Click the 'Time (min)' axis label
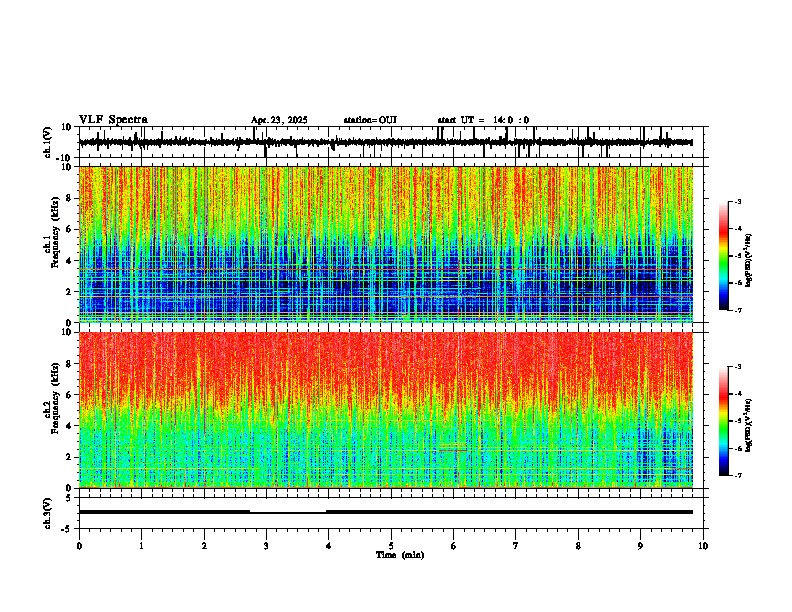Screen dimensions: 792x612 point(400,555)
